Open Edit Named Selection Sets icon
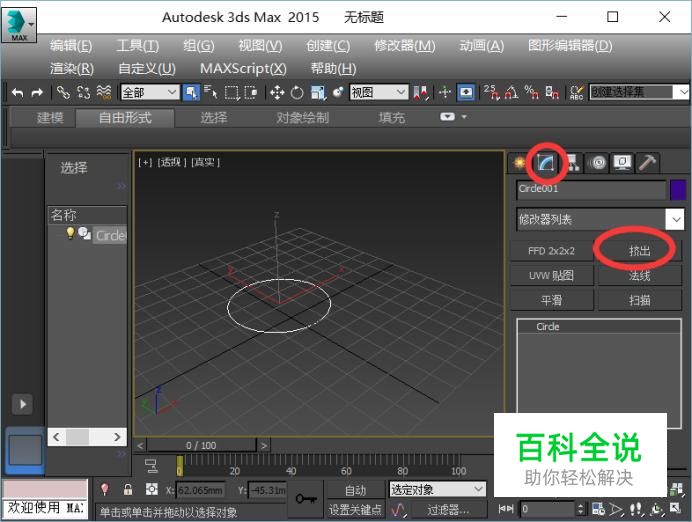Image resolution: width=692 pixels, height=522 pixels. click(577, 93)
